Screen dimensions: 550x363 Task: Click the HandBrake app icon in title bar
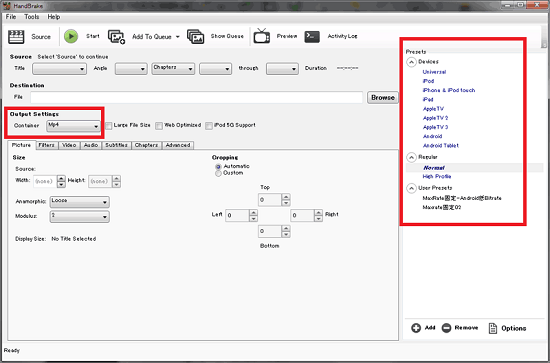click(7, 6)
